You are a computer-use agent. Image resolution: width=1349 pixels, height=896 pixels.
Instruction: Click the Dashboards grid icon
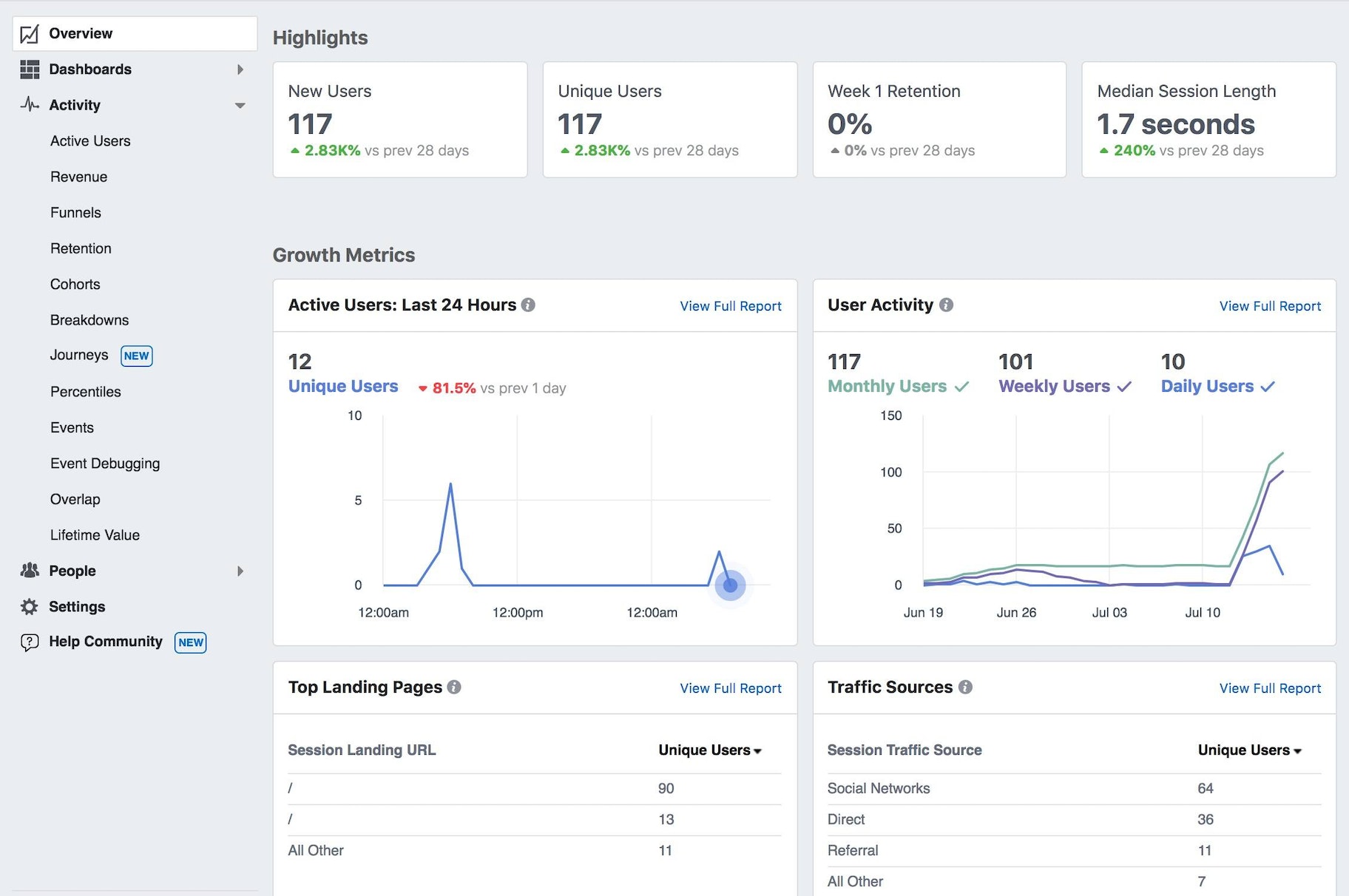coord(30,69)
